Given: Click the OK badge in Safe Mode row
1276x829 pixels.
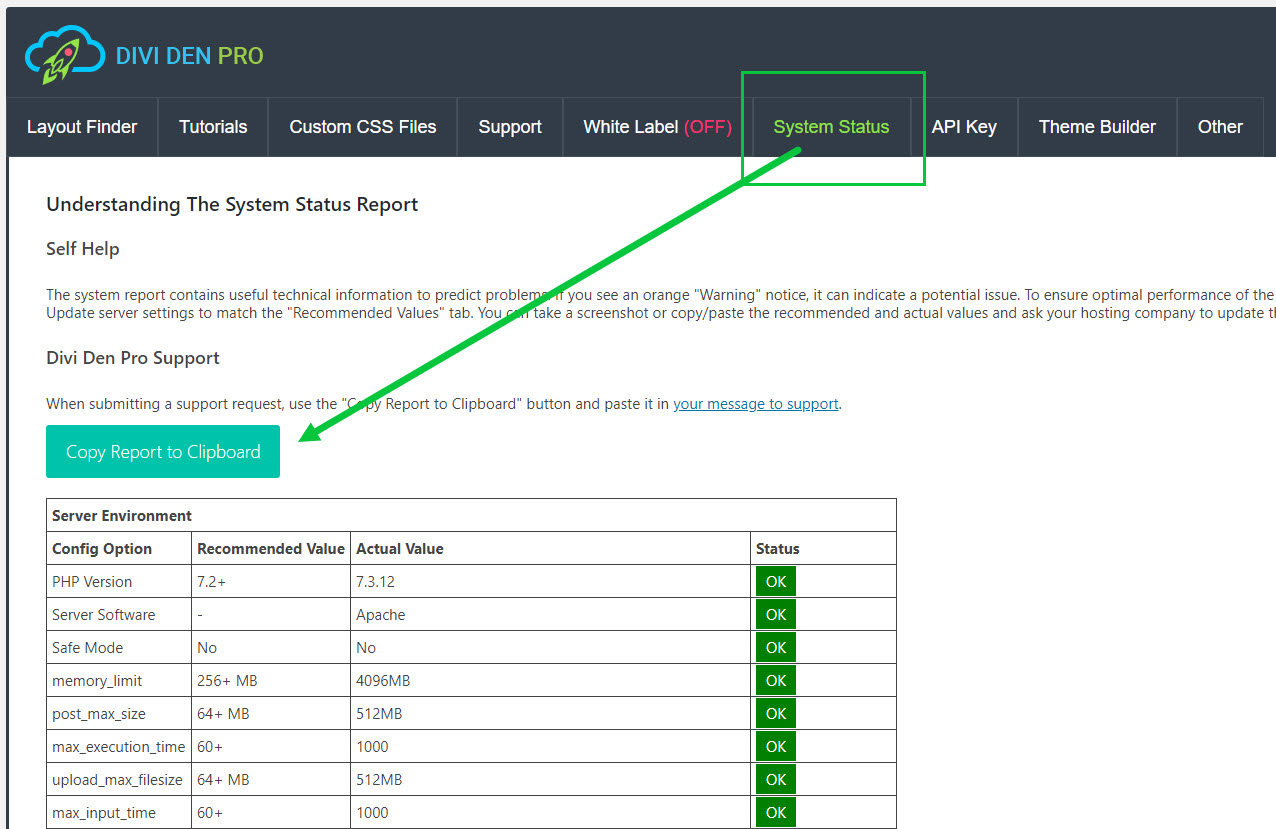Looking at the screenshot, I should click(x=776, y=648).
